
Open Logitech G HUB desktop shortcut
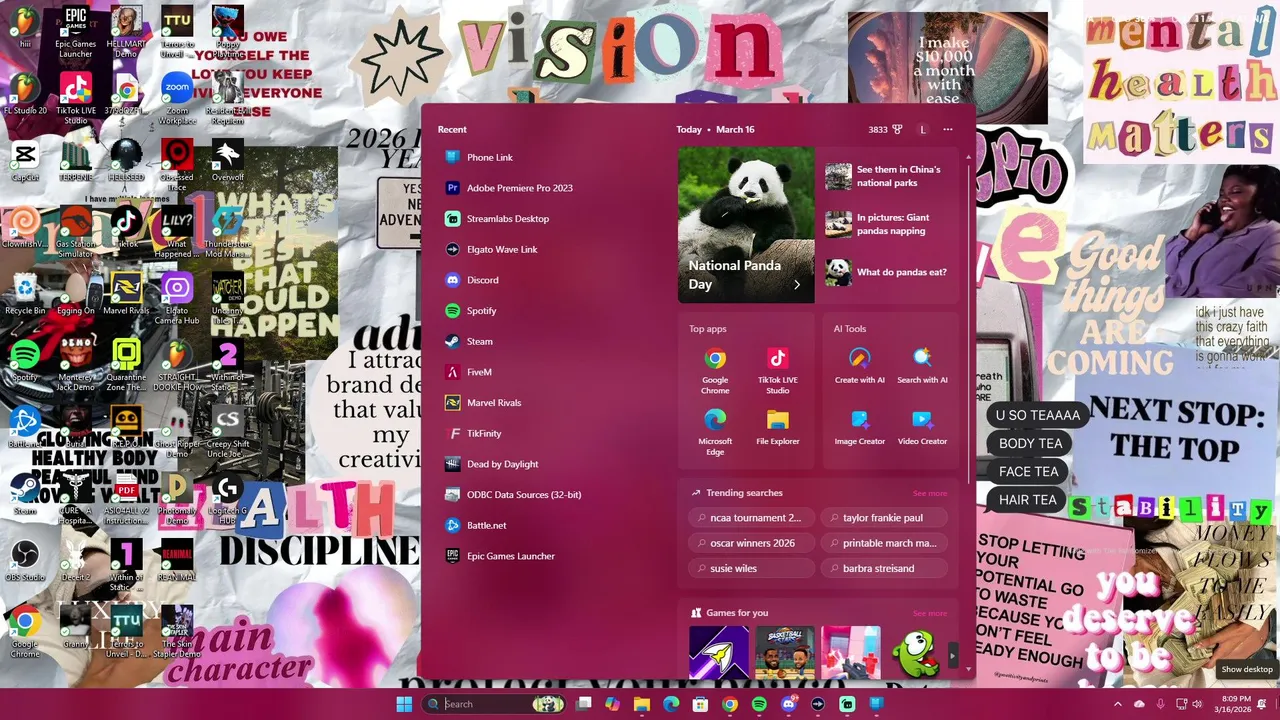[x=227, y=499]
